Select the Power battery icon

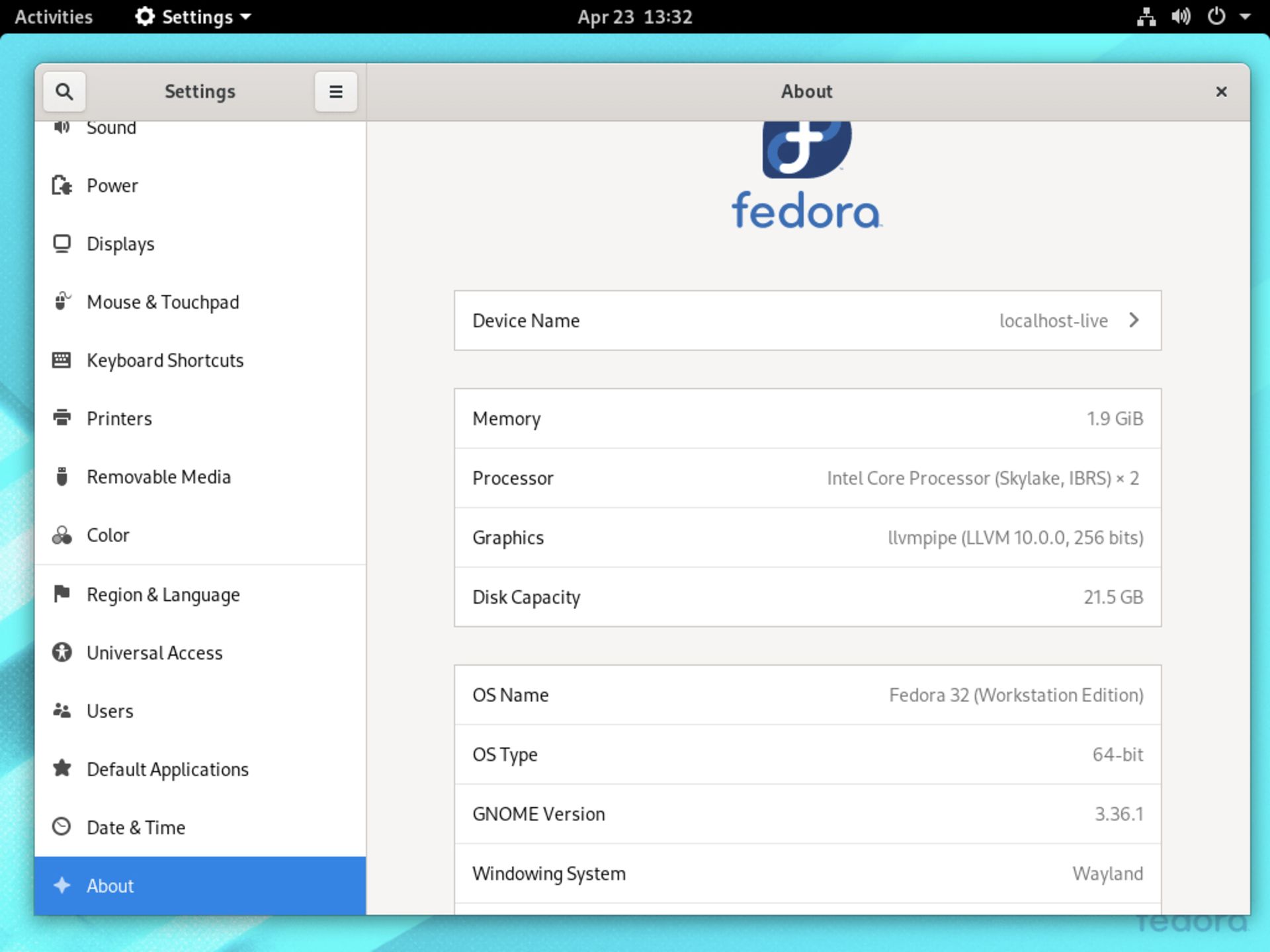coord(62,186)
